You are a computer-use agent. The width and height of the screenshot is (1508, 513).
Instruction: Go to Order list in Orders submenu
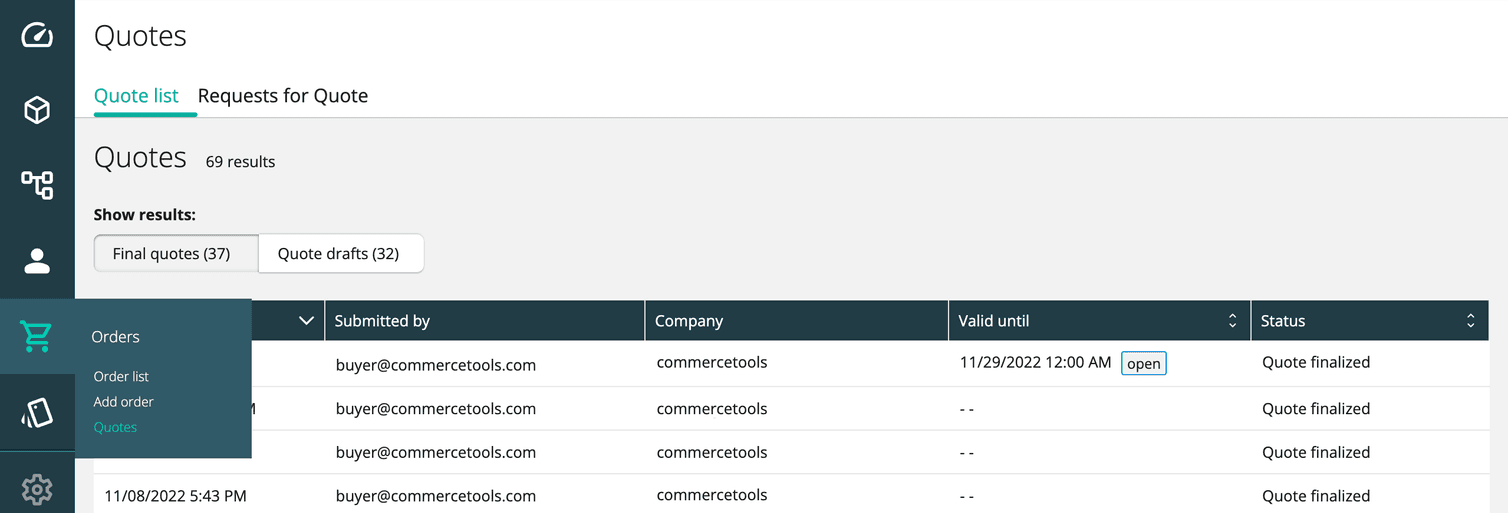[121, 377]
